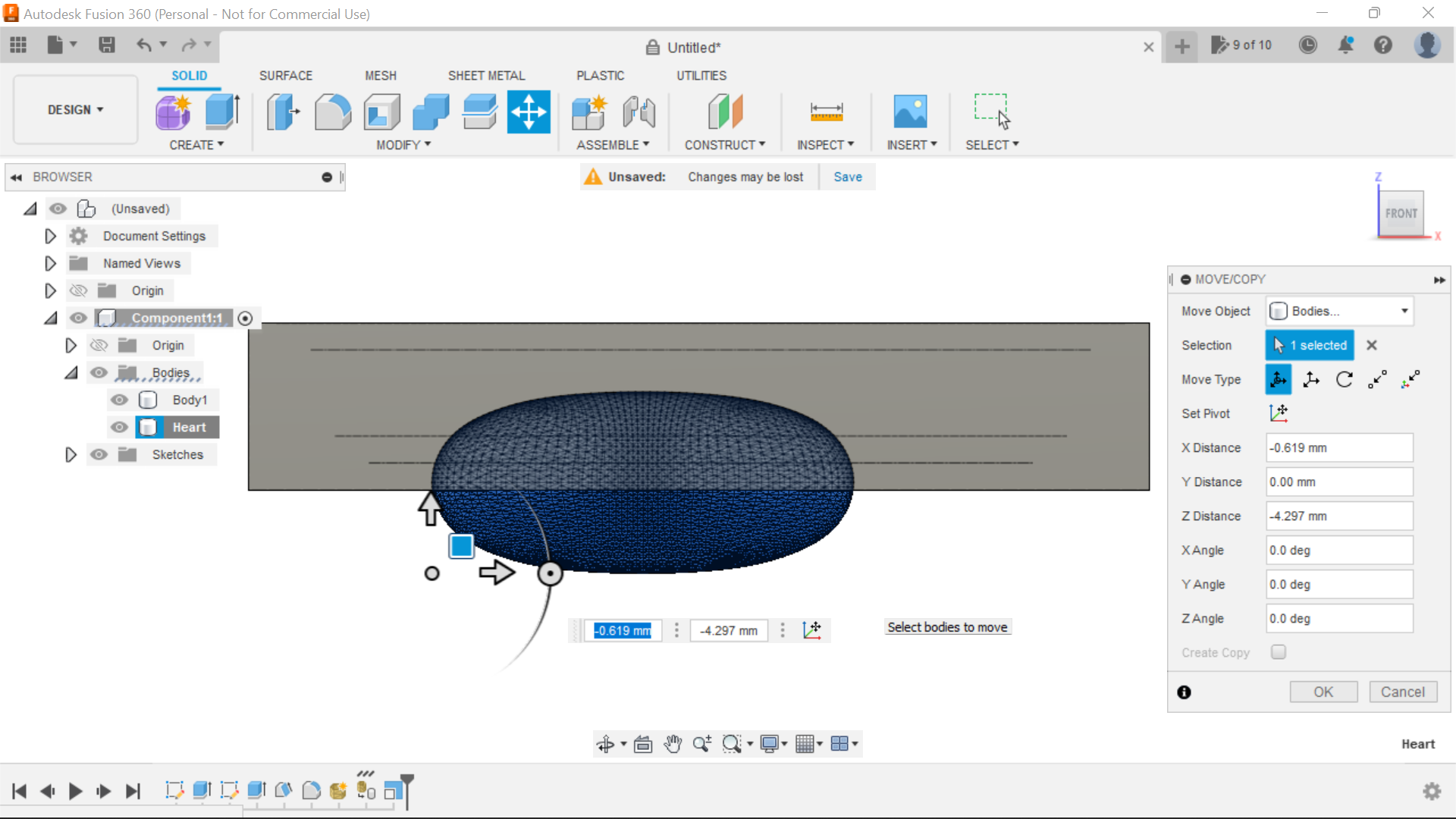Activate the Measure tool under Inspect

[827, 111]
